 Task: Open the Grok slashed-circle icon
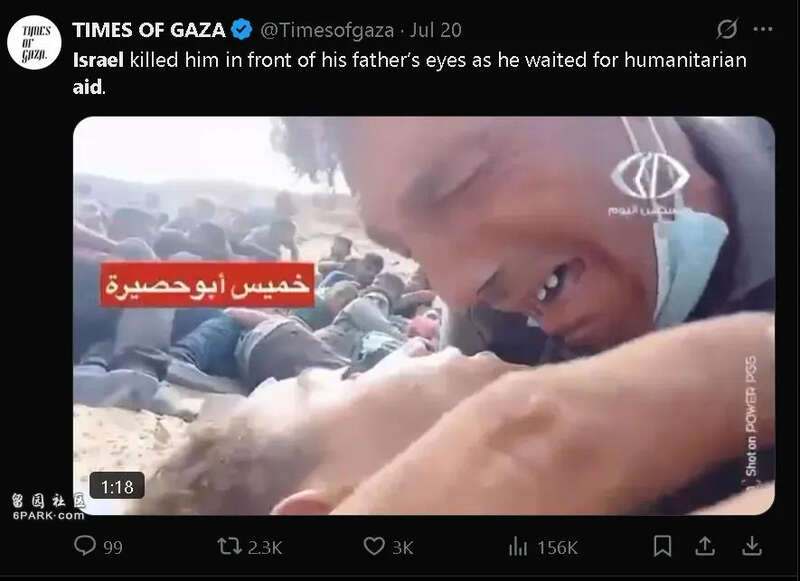click(x=727, y=29)
